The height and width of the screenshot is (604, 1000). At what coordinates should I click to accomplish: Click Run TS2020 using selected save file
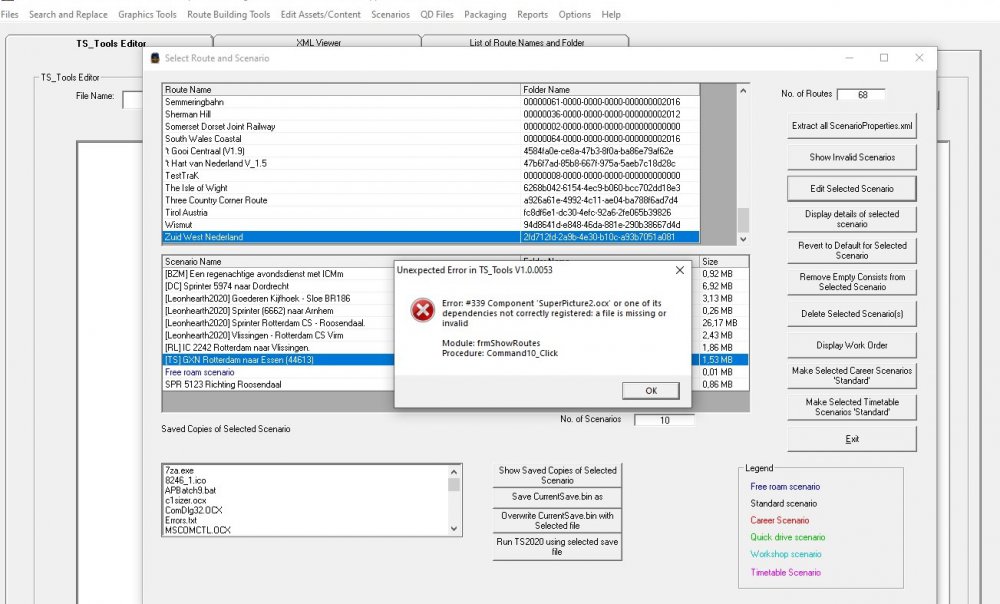pyautogui.click(x=557, y=546)
